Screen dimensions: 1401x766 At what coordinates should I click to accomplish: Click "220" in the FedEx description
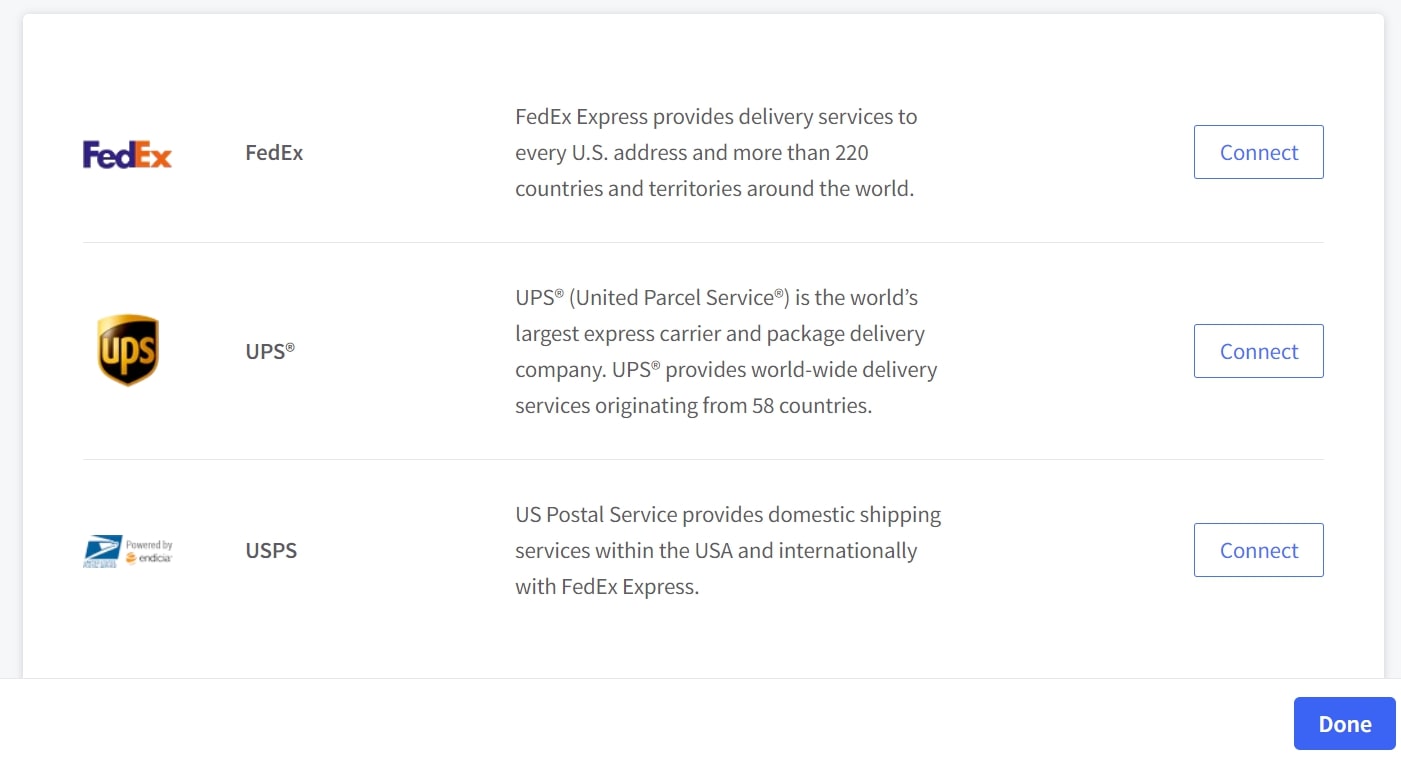(x=849, y=153)
